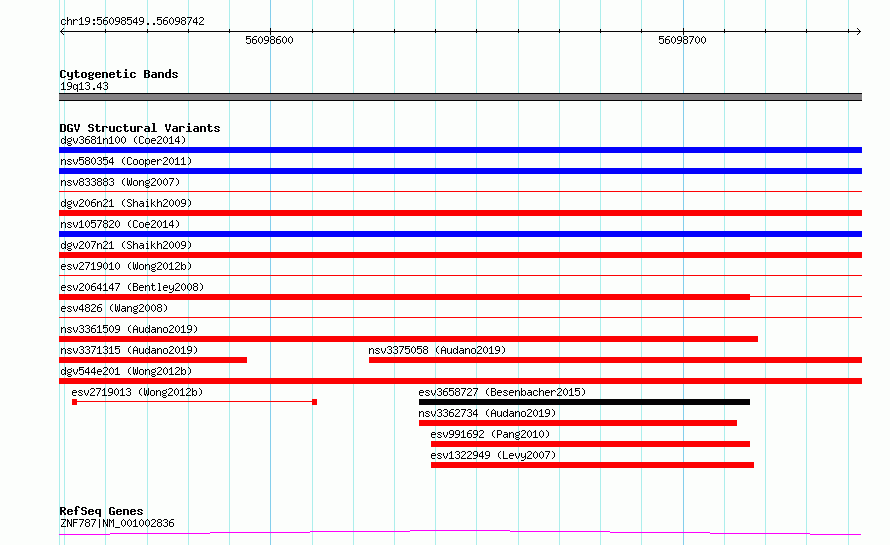The image size is (890, 545).
Task: Click the left arrow at ruler start
Action: 62,32
